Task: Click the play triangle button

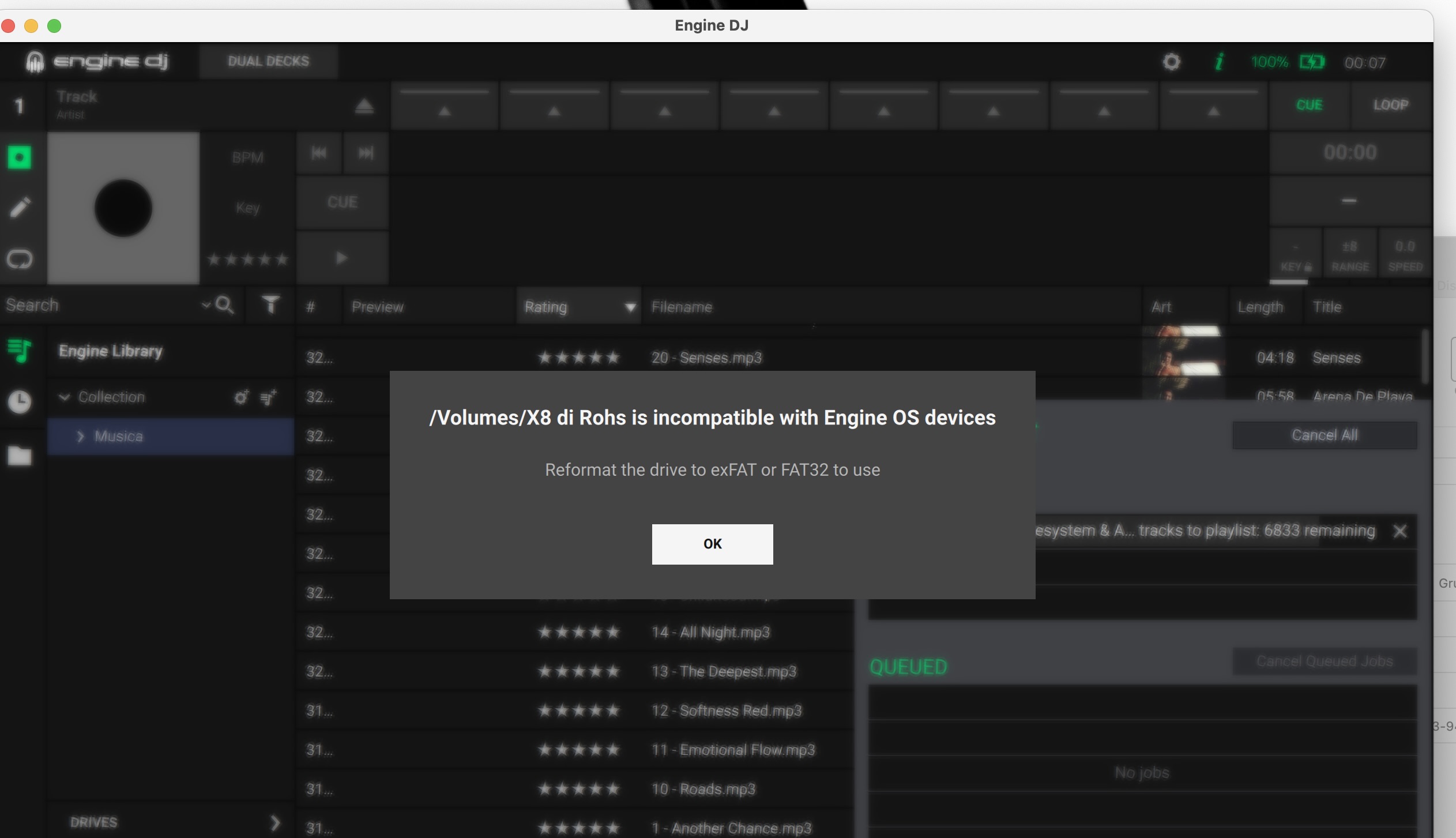Action: click(342, 258)
